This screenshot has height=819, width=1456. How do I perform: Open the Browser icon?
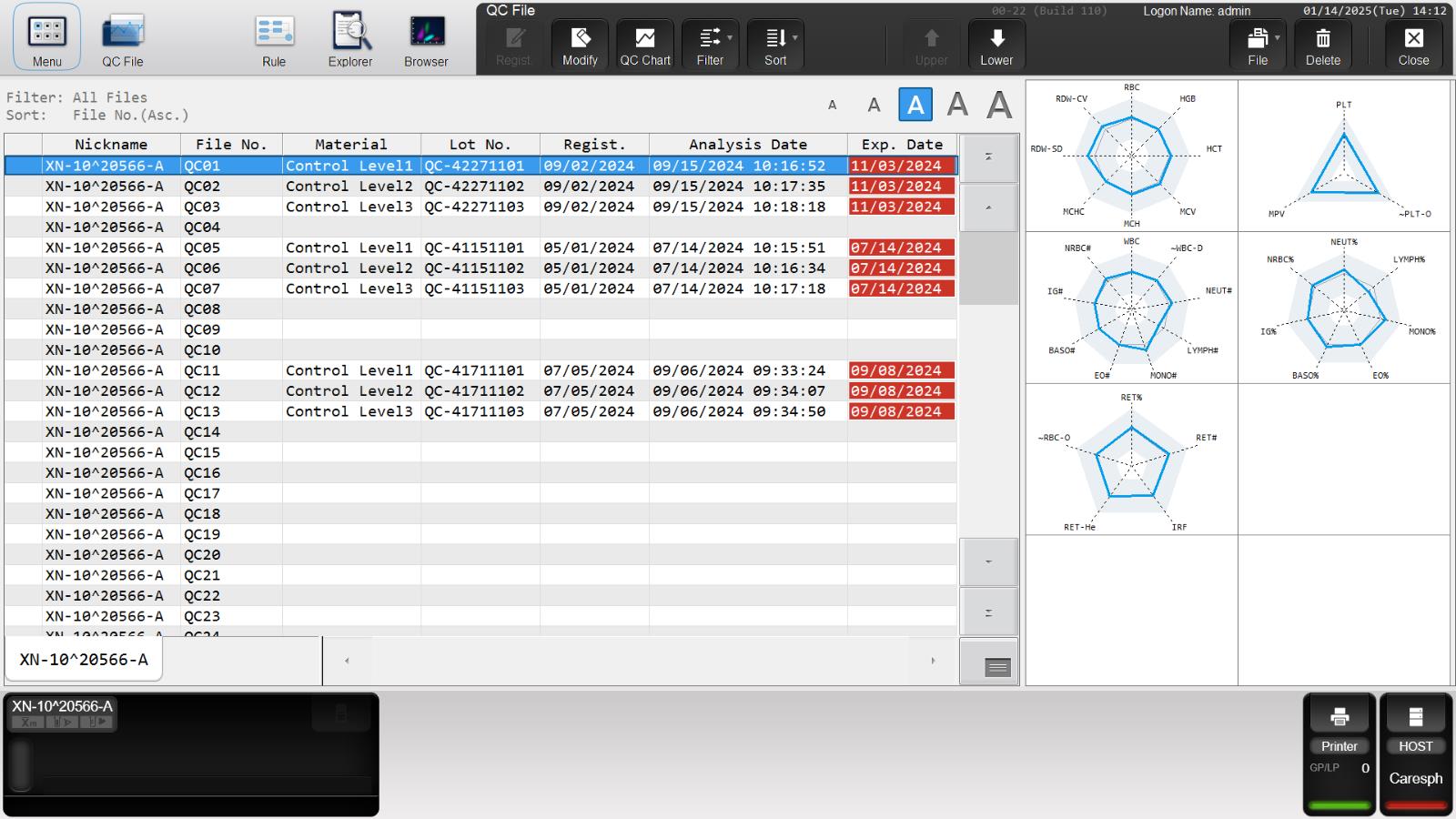coord(426,42)
